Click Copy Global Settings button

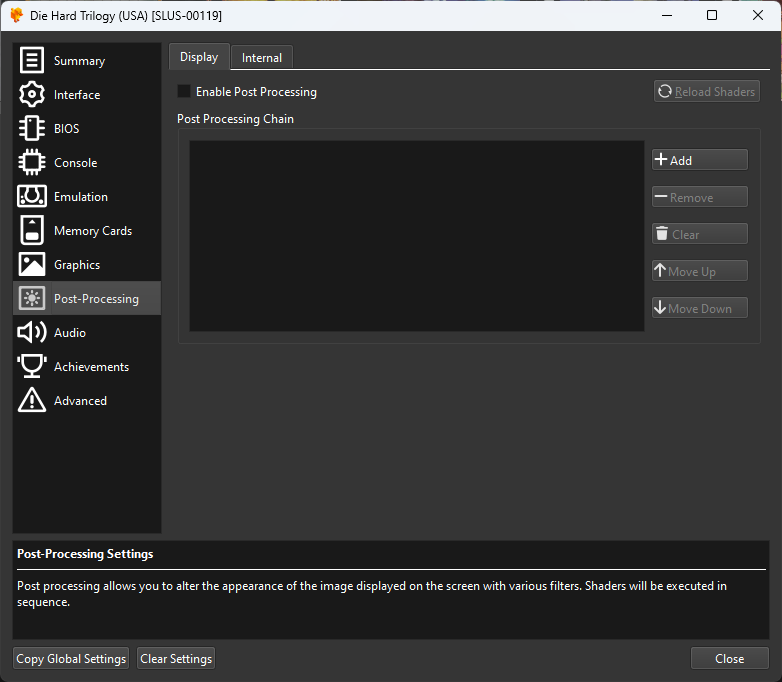pos(71,658)
